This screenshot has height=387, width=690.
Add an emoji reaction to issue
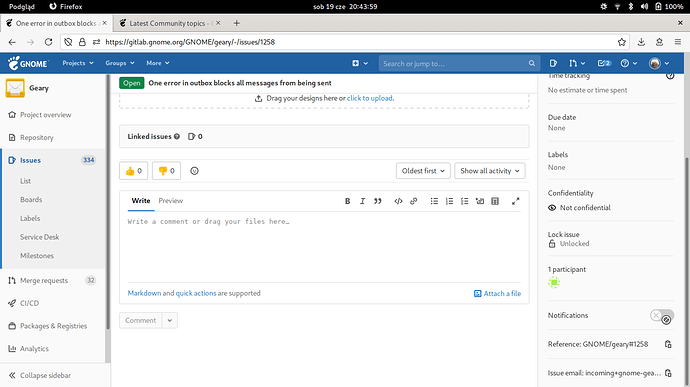click(194, 171)
